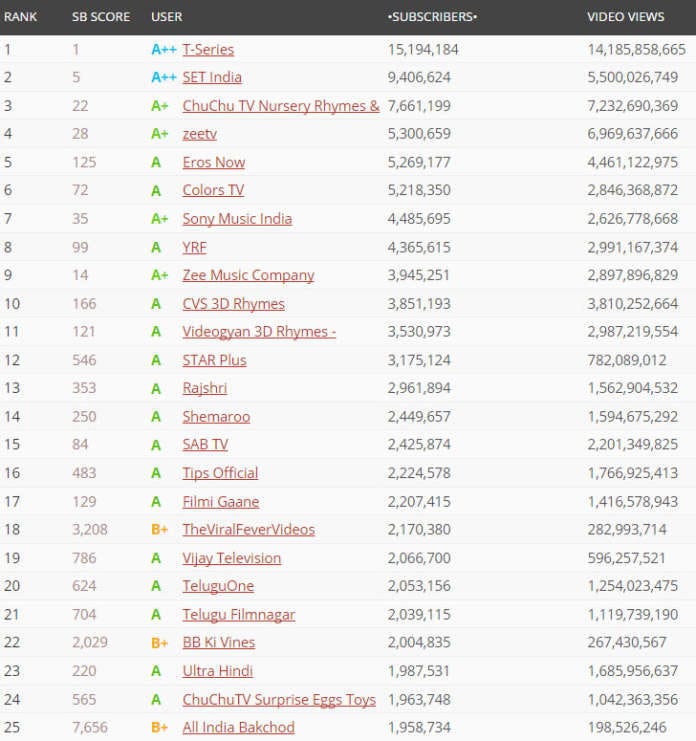Image resolution: width=696 pixels, height=741 pixels.
Task: Select video views value 14,185,858,665
Action: (x=636, y=50)
